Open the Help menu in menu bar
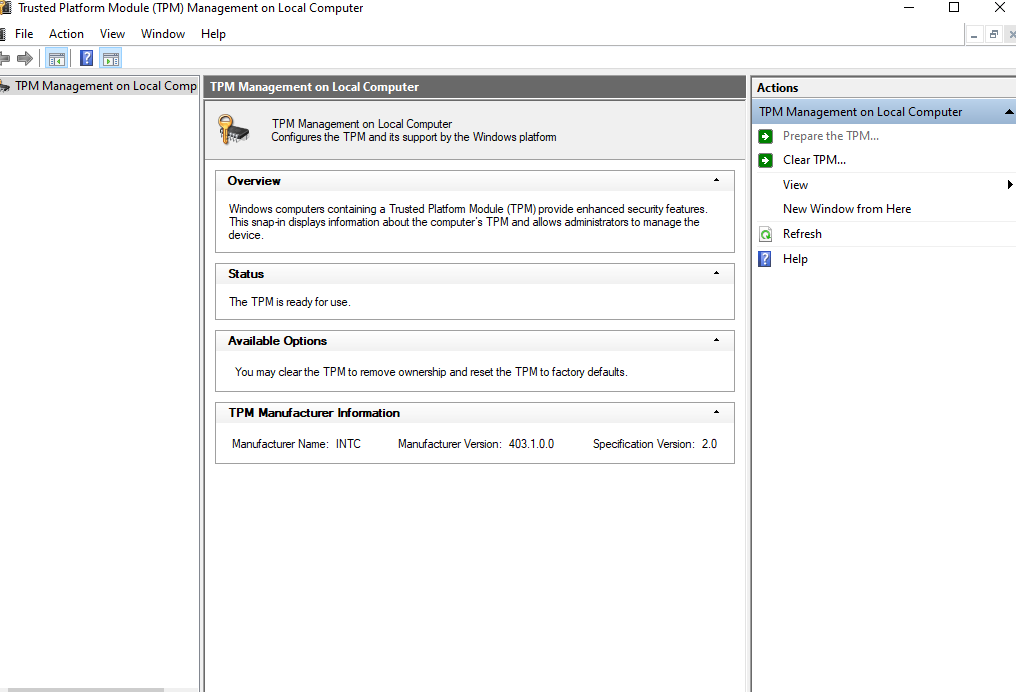Screen dimensions: 1016x692 coord(213,34)
